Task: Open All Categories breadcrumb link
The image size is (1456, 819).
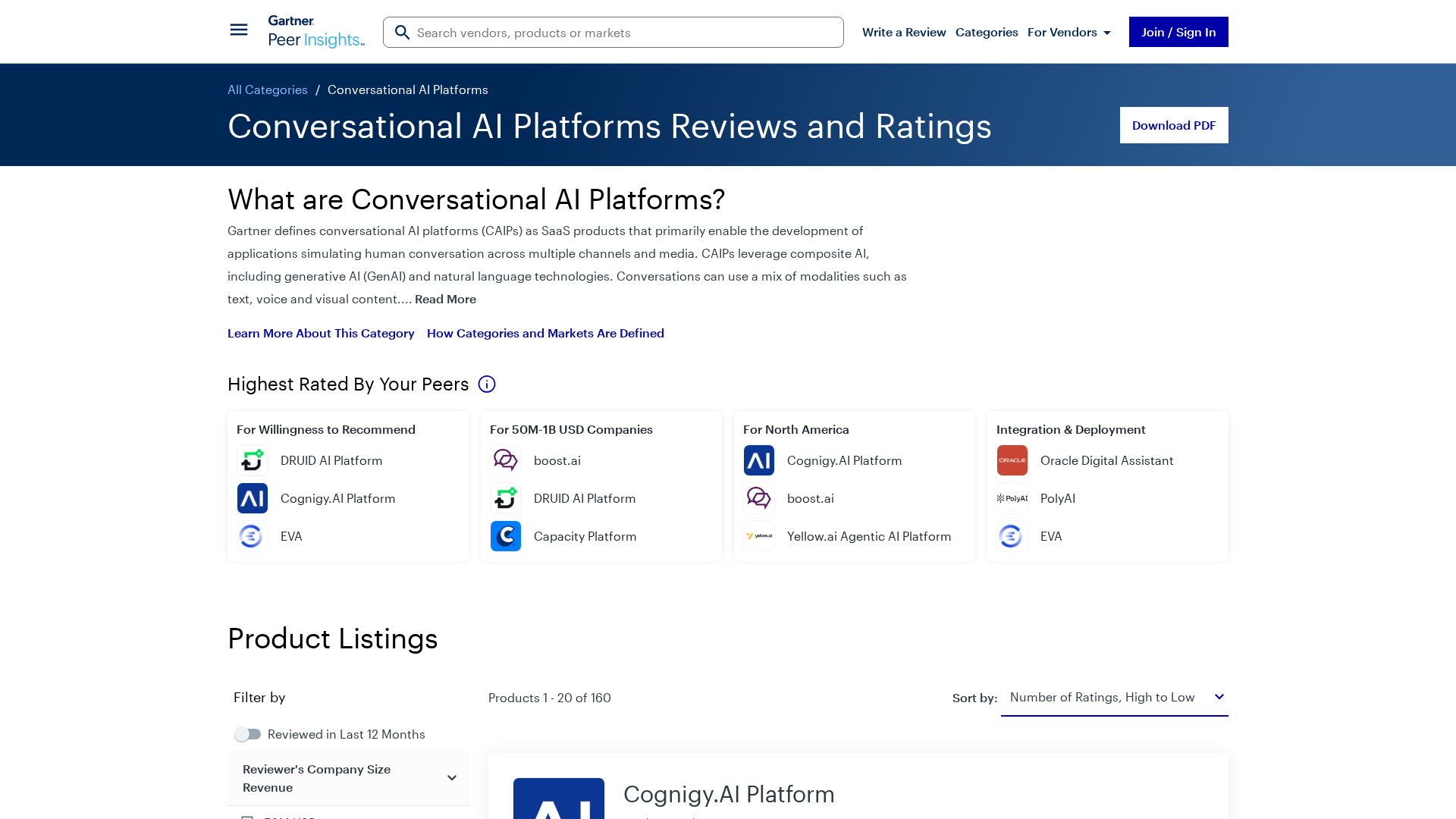Action: click(x=267, y=89)
